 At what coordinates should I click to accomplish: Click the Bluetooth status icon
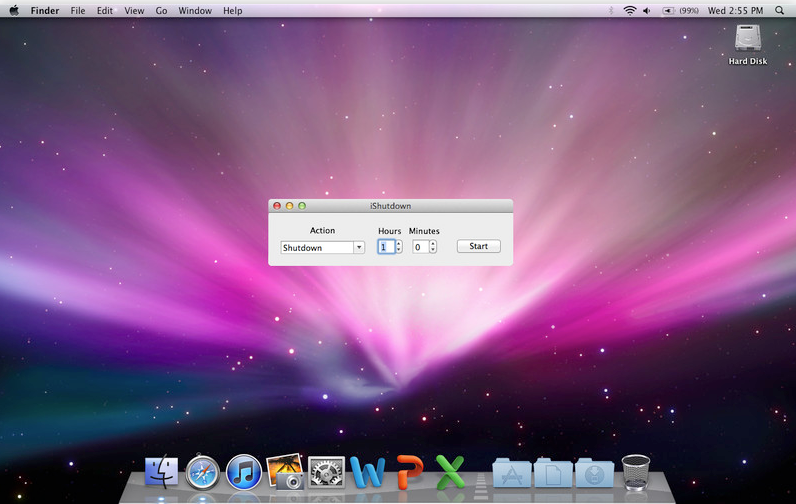[611, 10]
